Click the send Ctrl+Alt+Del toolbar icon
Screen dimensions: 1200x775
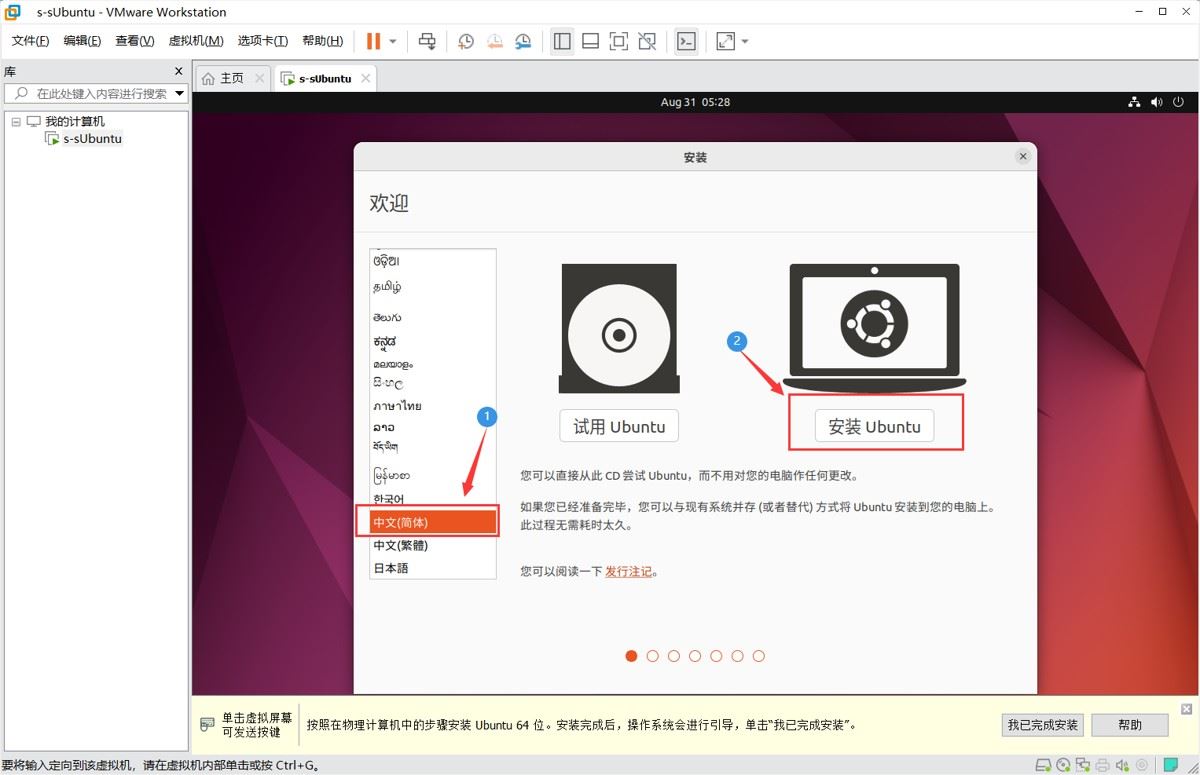pos(427,41)
